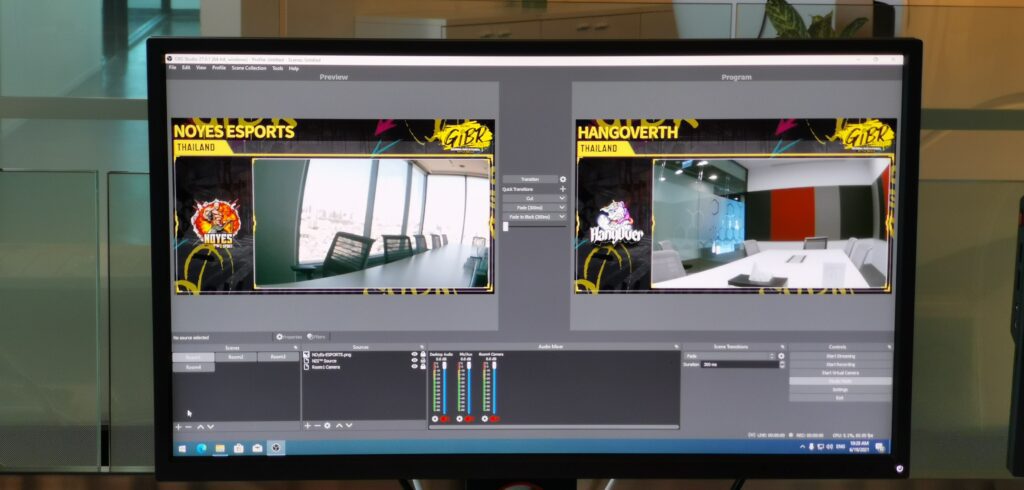
Task: Click Duration 300 ms input field
Action: pos(738,365)
